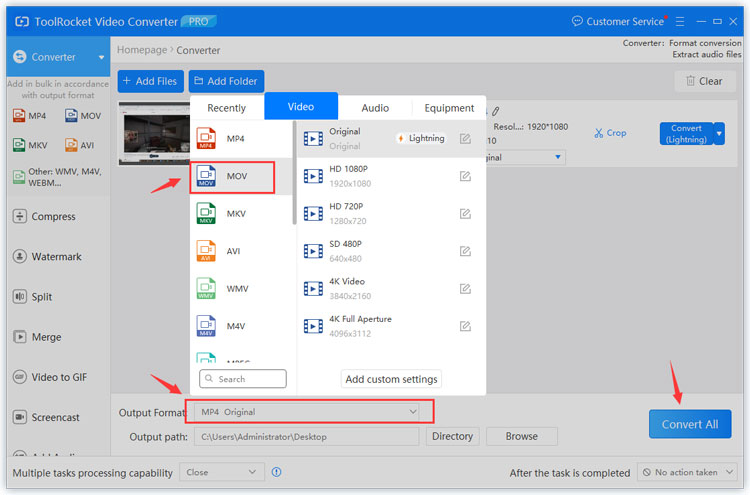Click the pencil rename icon on the file

pos(496,111)
